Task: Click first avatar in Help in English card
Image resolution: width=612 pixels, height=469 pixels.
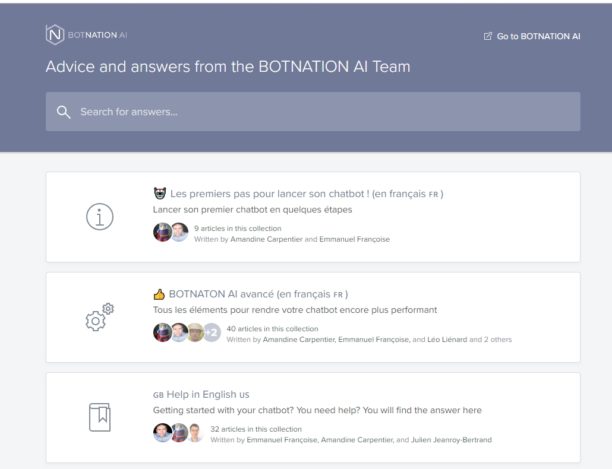Action: 162,433
